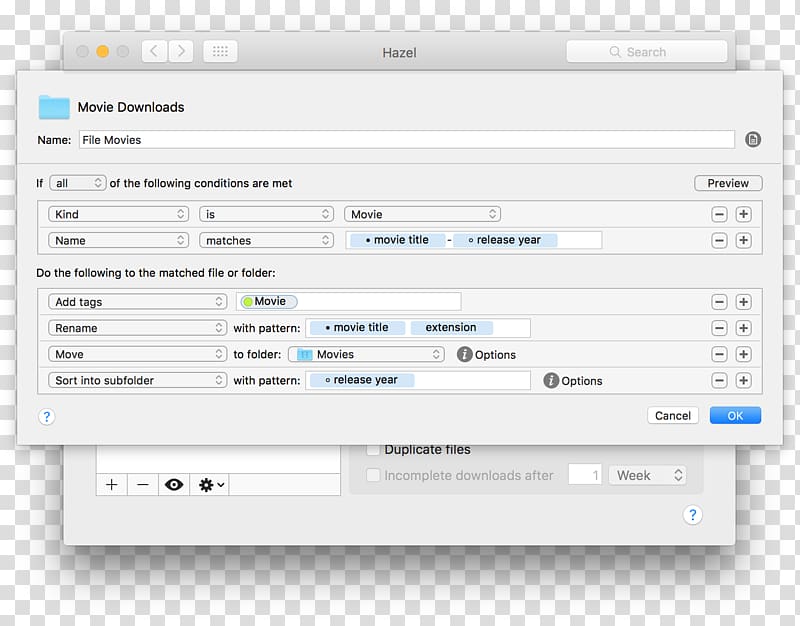Remove the Move action

(719, 354)
